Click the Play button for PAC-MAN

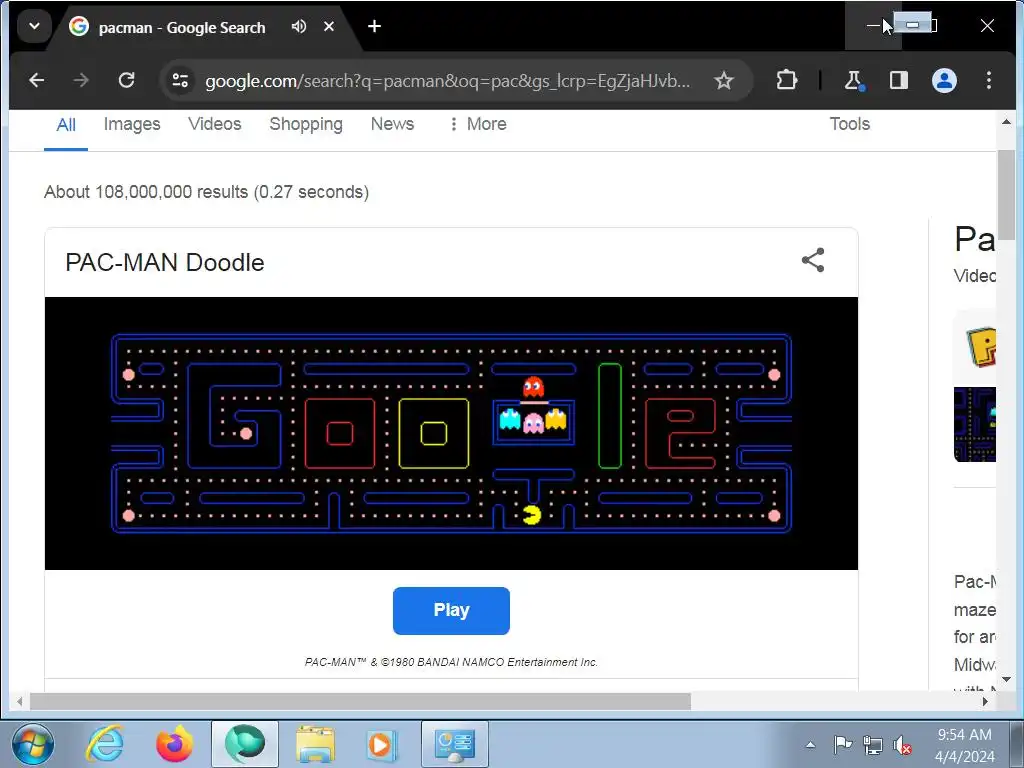(x=451, y=611)
